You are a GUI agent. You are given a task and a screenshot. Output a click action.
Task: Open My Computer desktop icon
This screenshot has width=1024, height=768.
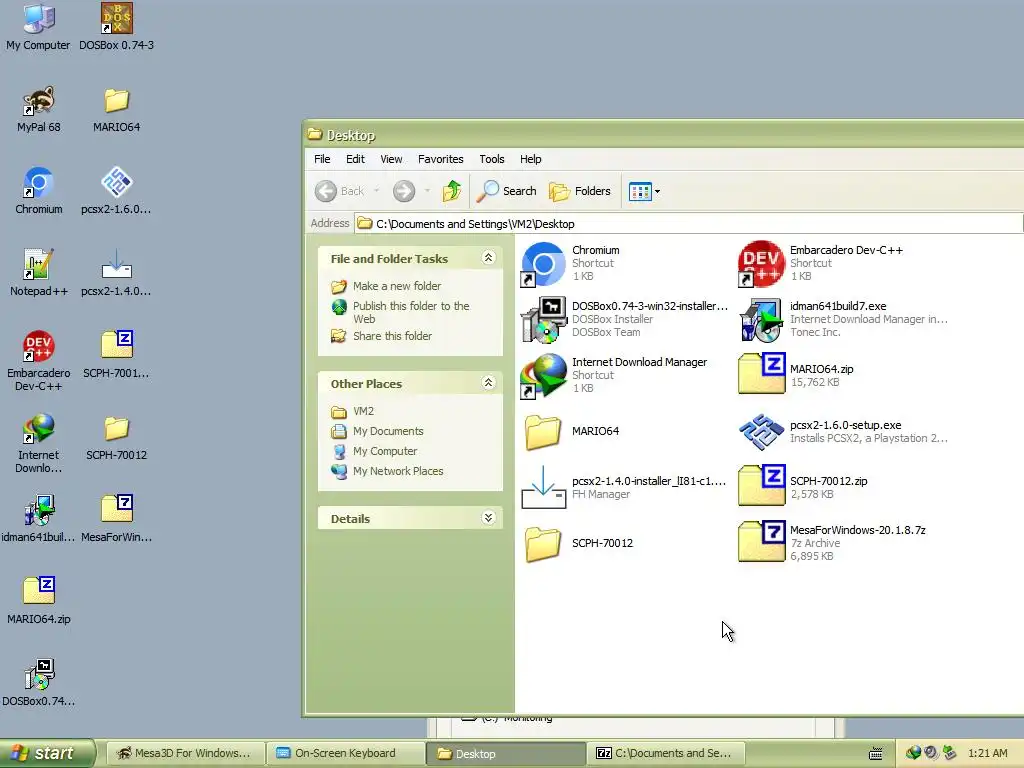(x=38, y=27)
